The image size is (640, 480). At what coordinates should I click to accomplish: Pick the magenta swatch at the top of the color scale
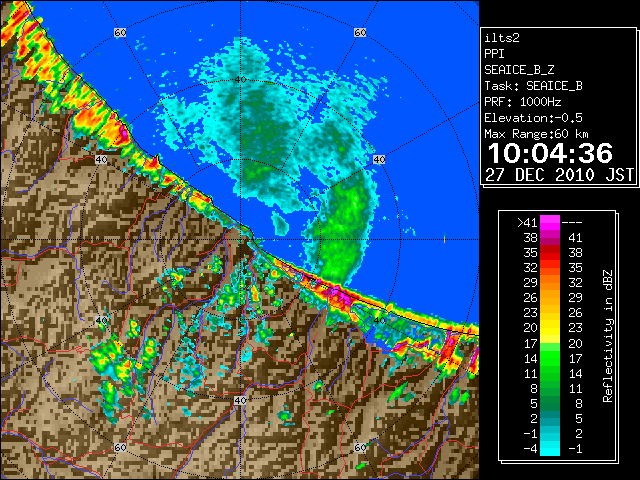tap(550, 223)
